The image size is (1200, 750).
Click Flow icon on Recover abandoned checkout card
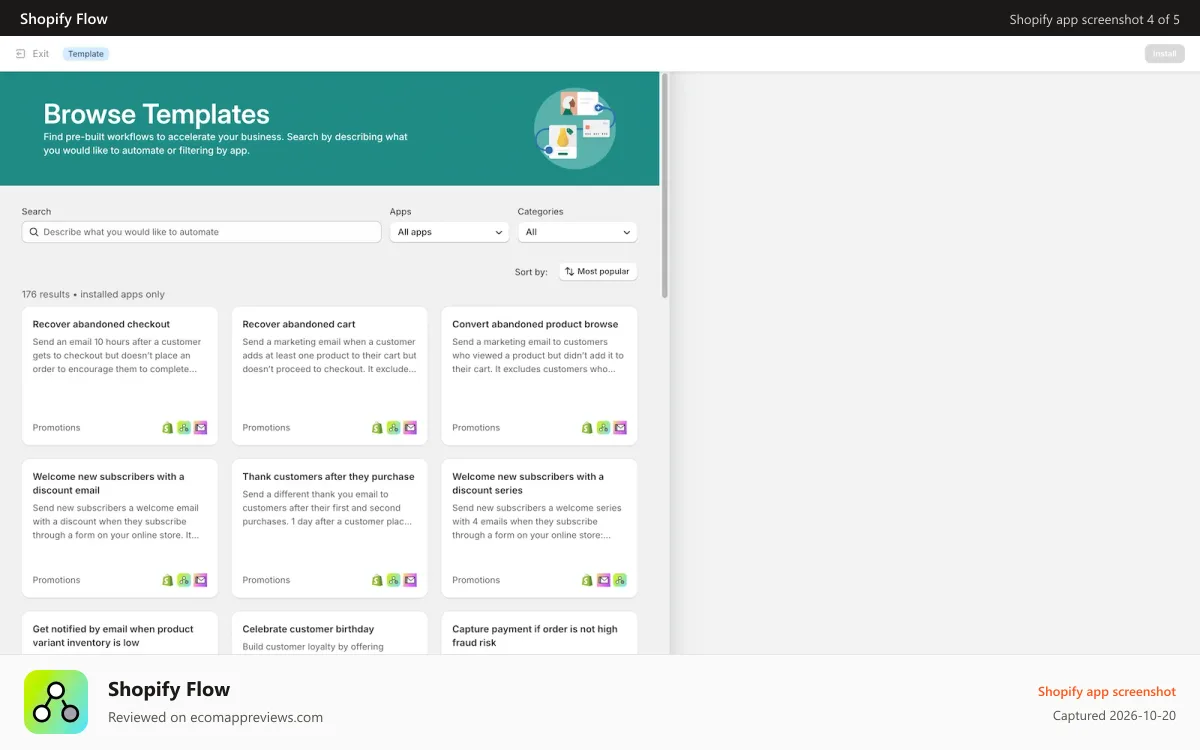click(184, 428)
